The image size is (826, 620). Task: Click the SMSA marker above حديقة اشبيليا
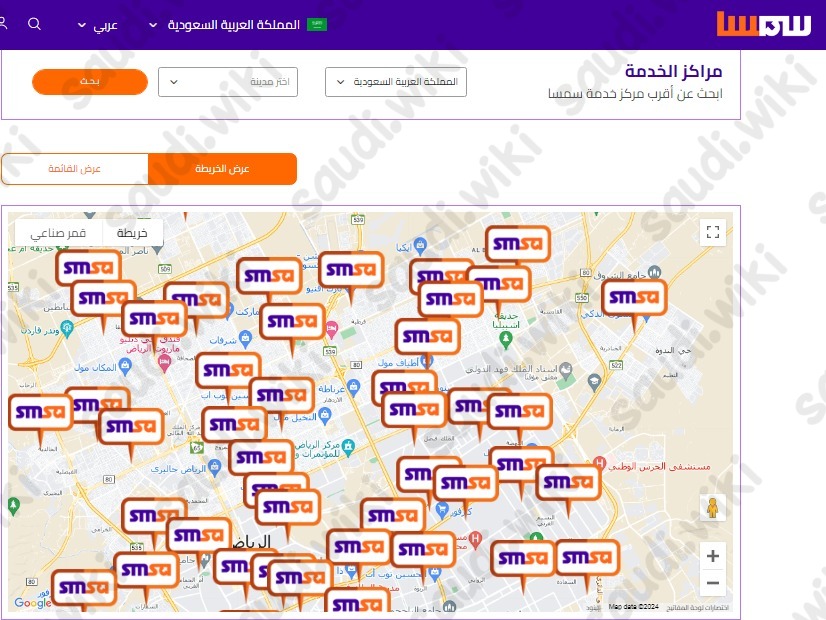[499, 283]
